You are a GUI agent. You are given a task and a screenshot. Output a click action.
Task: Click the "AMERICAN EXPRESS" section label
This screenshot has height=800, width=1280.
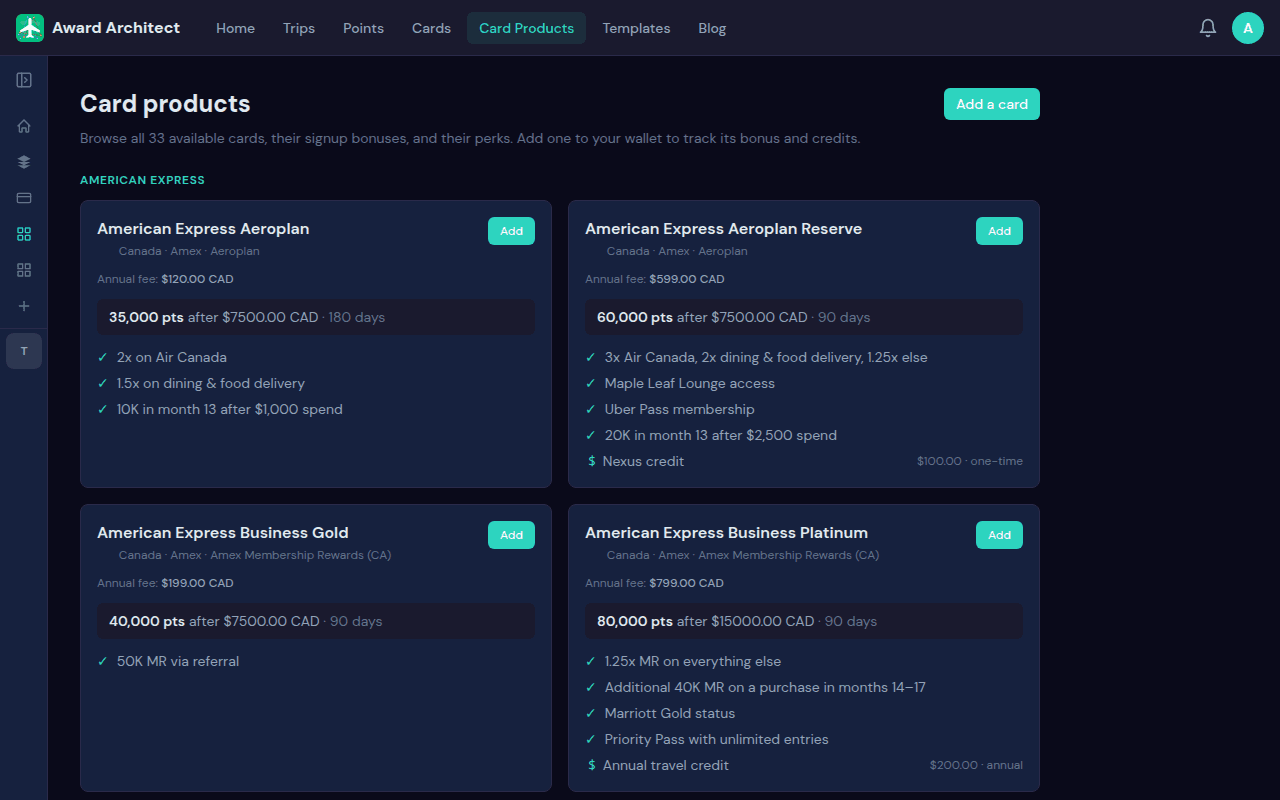(x=142, y=180)
